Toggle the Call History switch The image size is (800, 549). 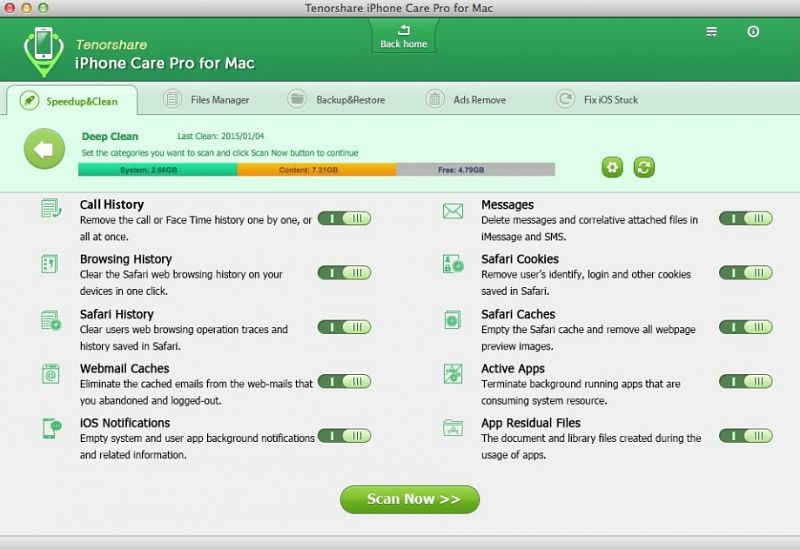click(345, 219)
